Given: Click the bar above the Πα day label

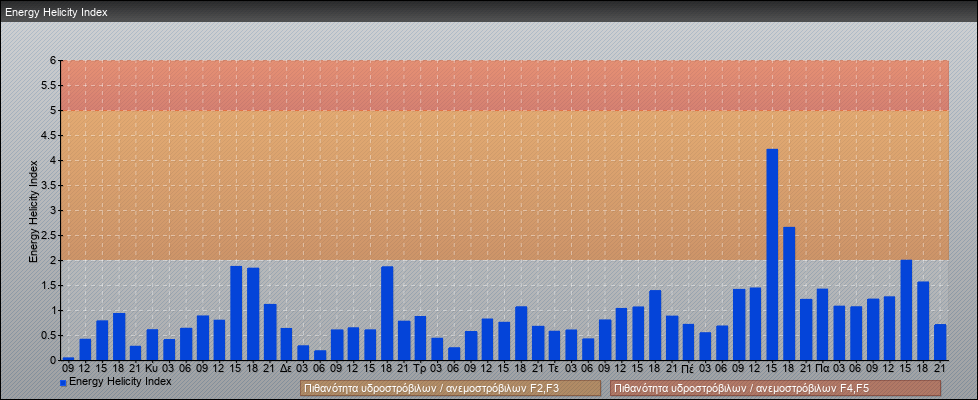Looking at the screenshot, I should 823,324.
